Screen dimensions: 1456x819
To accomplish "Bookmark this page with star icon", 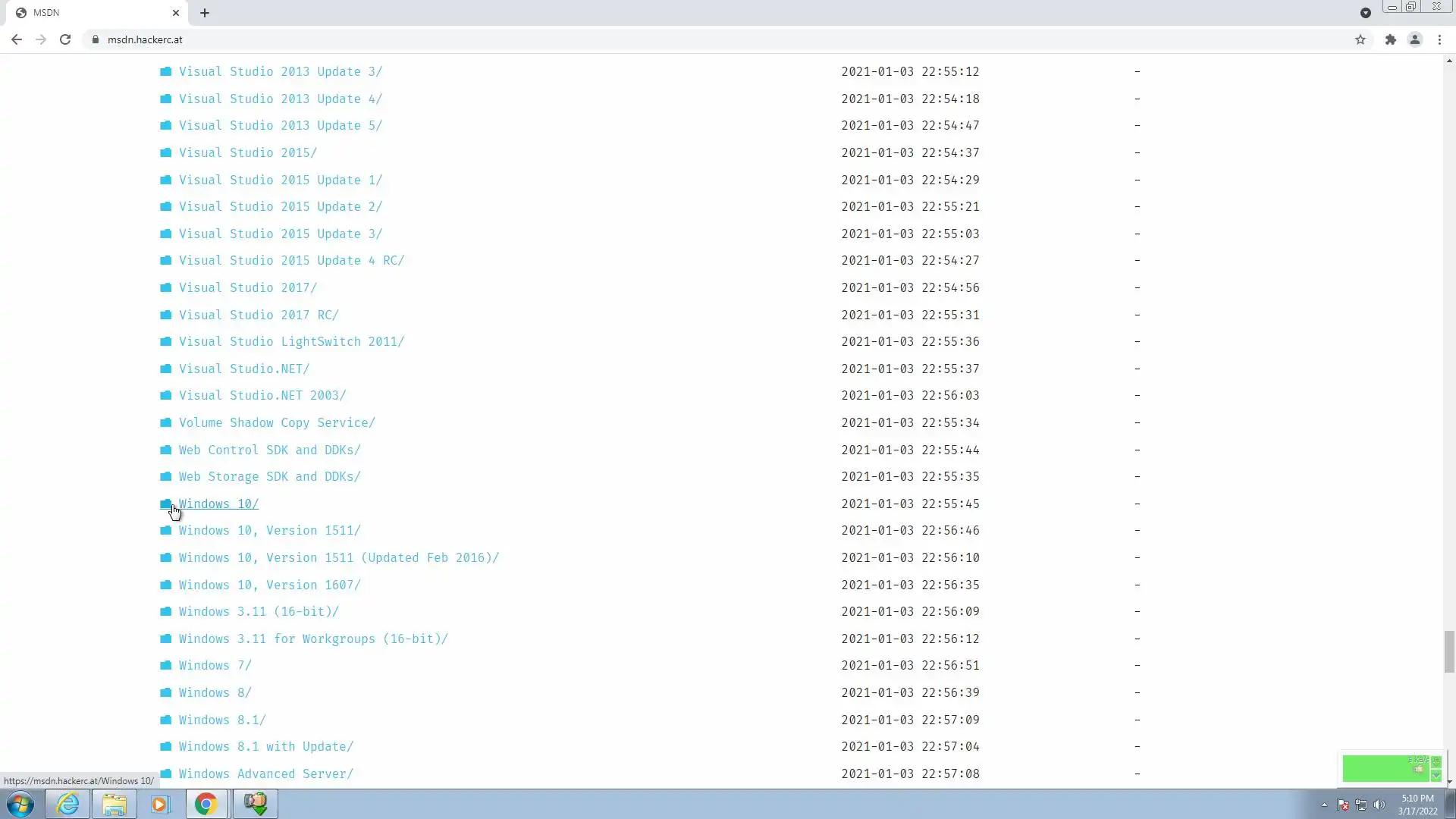I will tap(1360, 39).
